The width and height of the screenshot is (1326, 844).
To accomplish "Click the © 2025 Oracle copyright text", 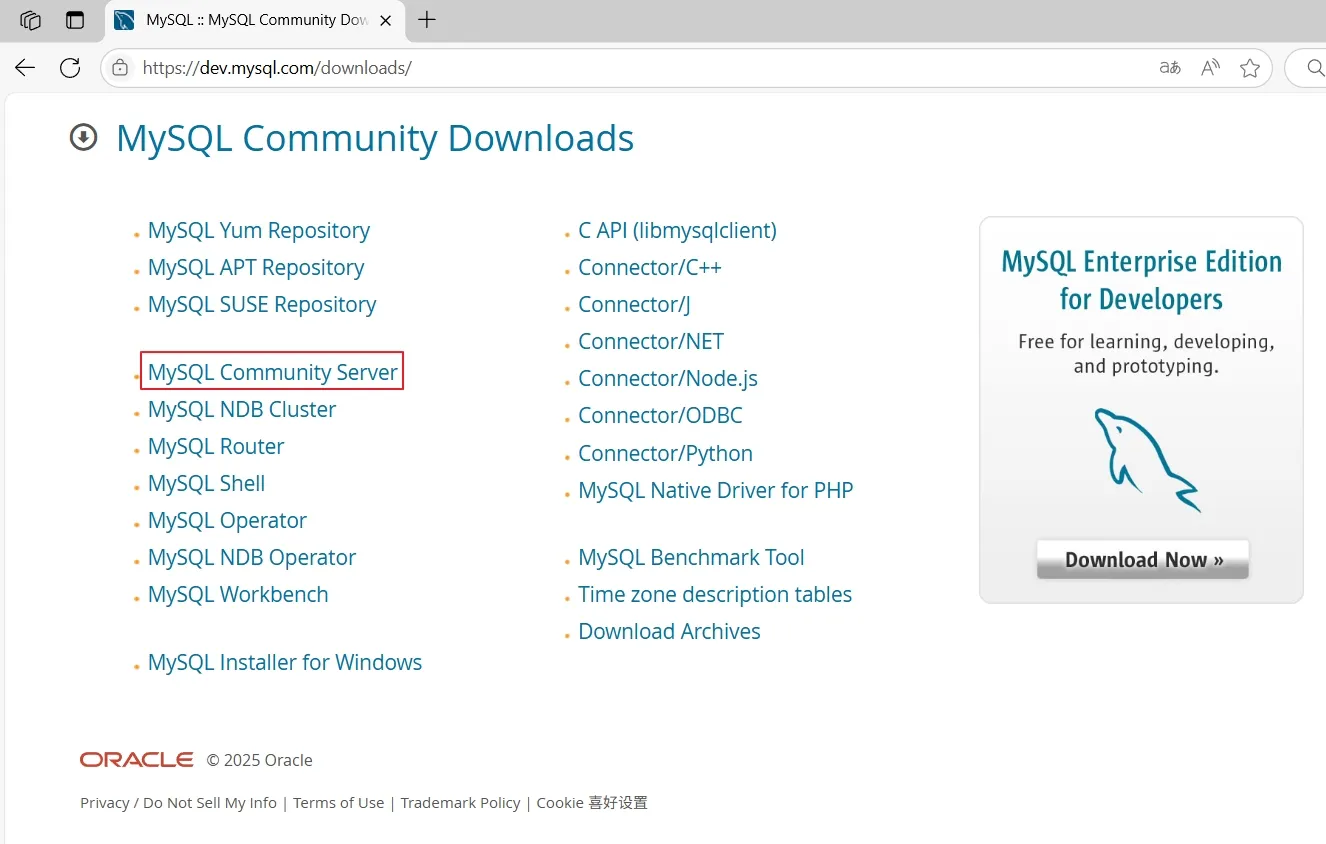I will click(x=260, y=760).
